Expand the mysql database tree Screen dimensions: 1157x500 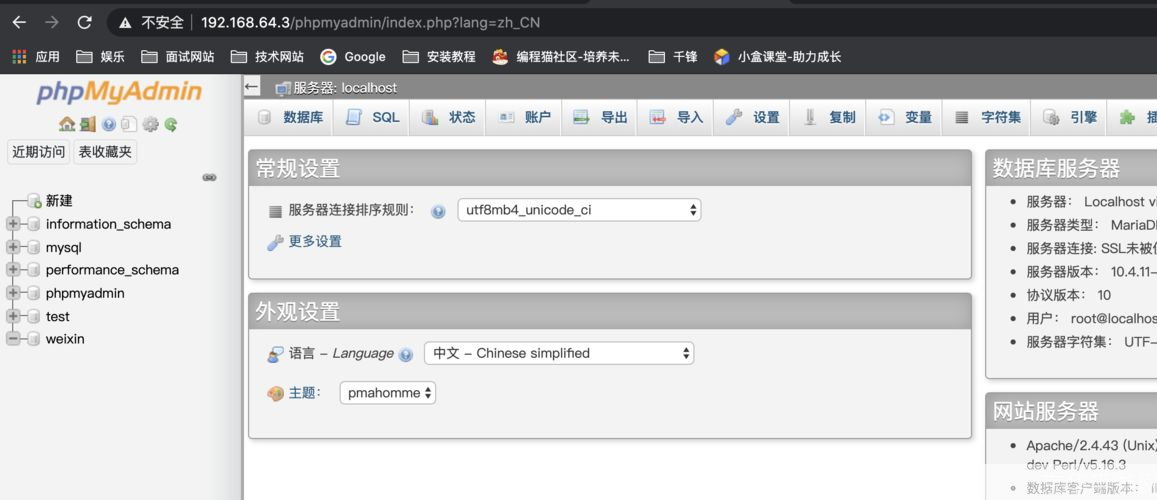pos(13,247)
